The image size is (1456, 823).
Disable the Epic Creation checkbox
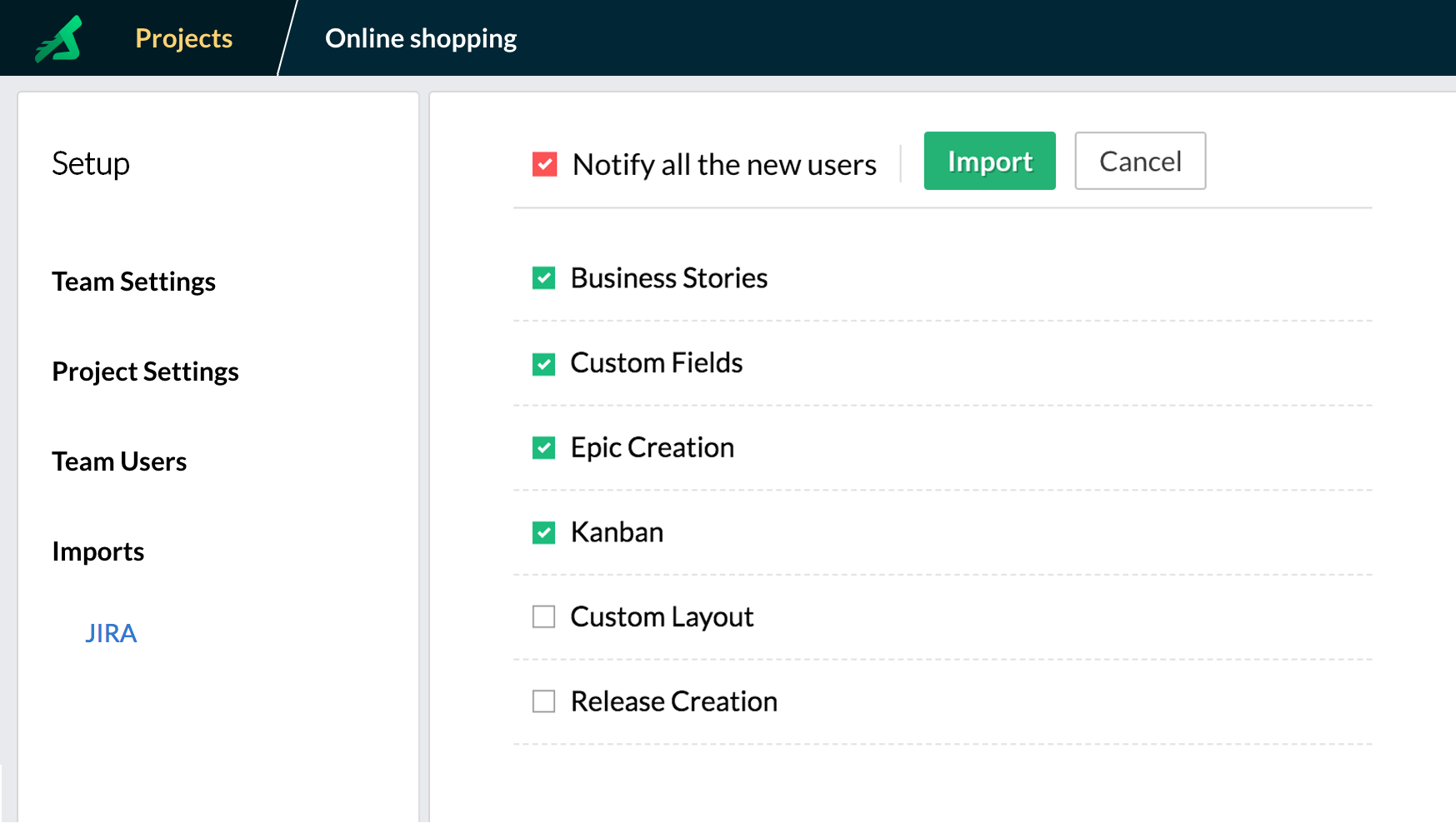coord(543,448)
